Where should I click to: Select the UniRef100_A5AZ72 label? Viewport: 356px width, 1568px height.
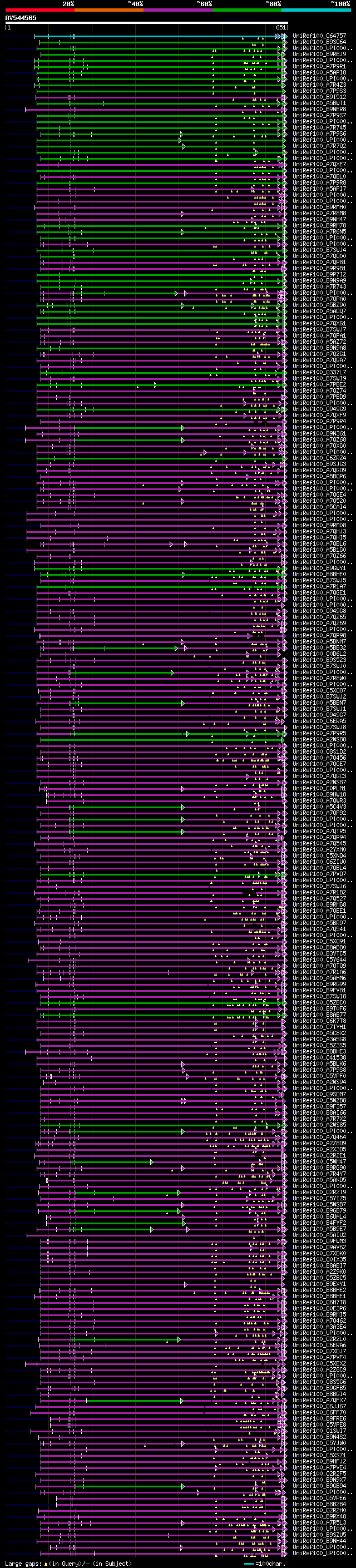point(319,342)
